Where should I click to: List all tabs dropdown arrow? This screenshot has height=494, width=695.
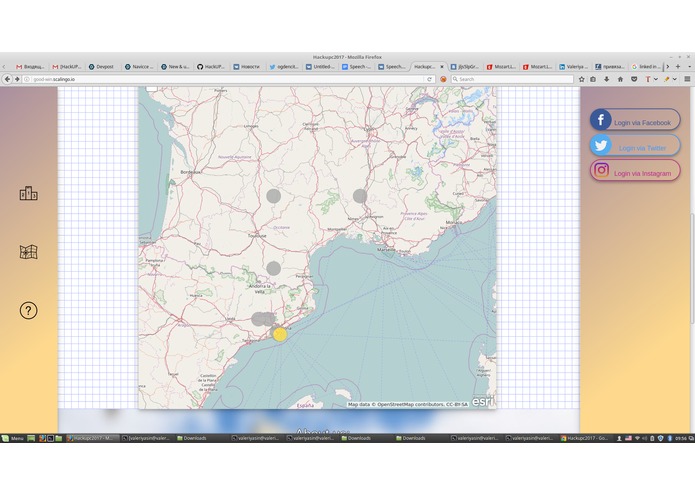tap(690, 66)
